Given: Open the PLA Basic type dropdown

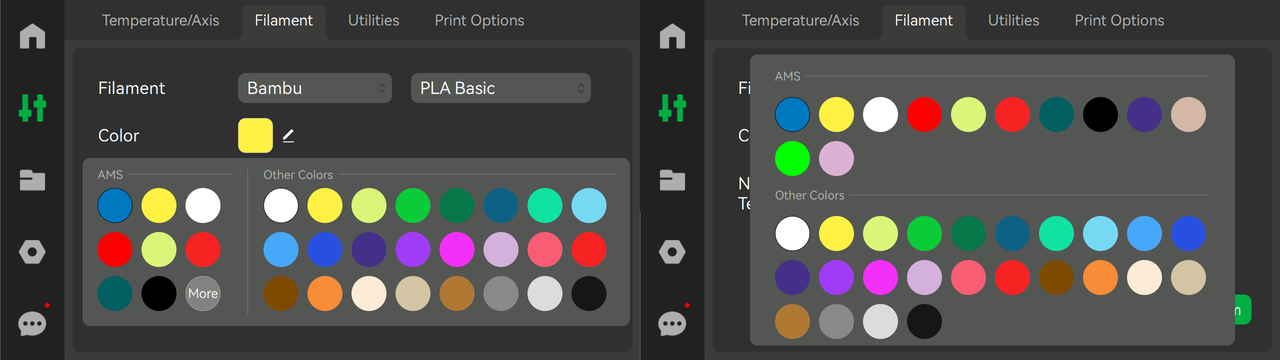Looking at the screenshot, I should (501, 88).
